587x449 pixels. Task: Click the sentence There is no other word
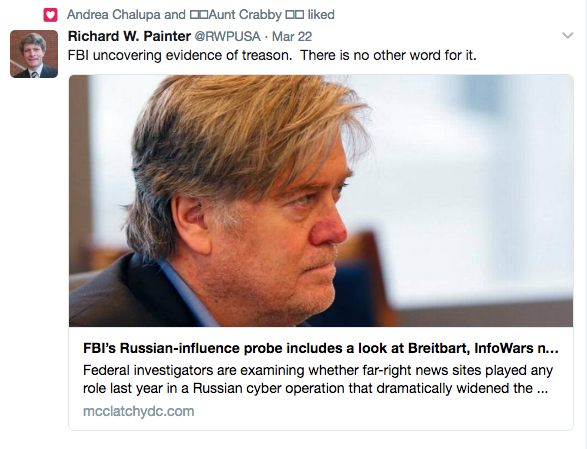coord(388,55)
